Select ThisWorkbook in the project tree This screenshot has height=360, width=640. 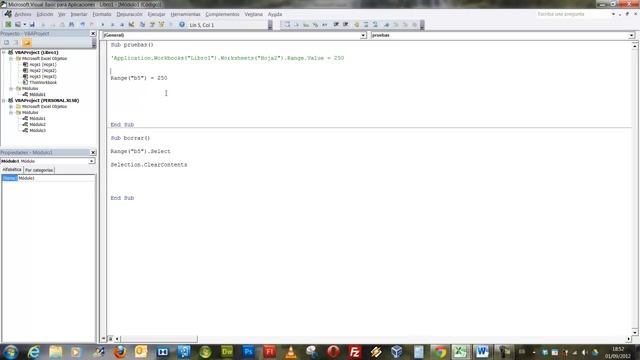[x=43, y=82]
